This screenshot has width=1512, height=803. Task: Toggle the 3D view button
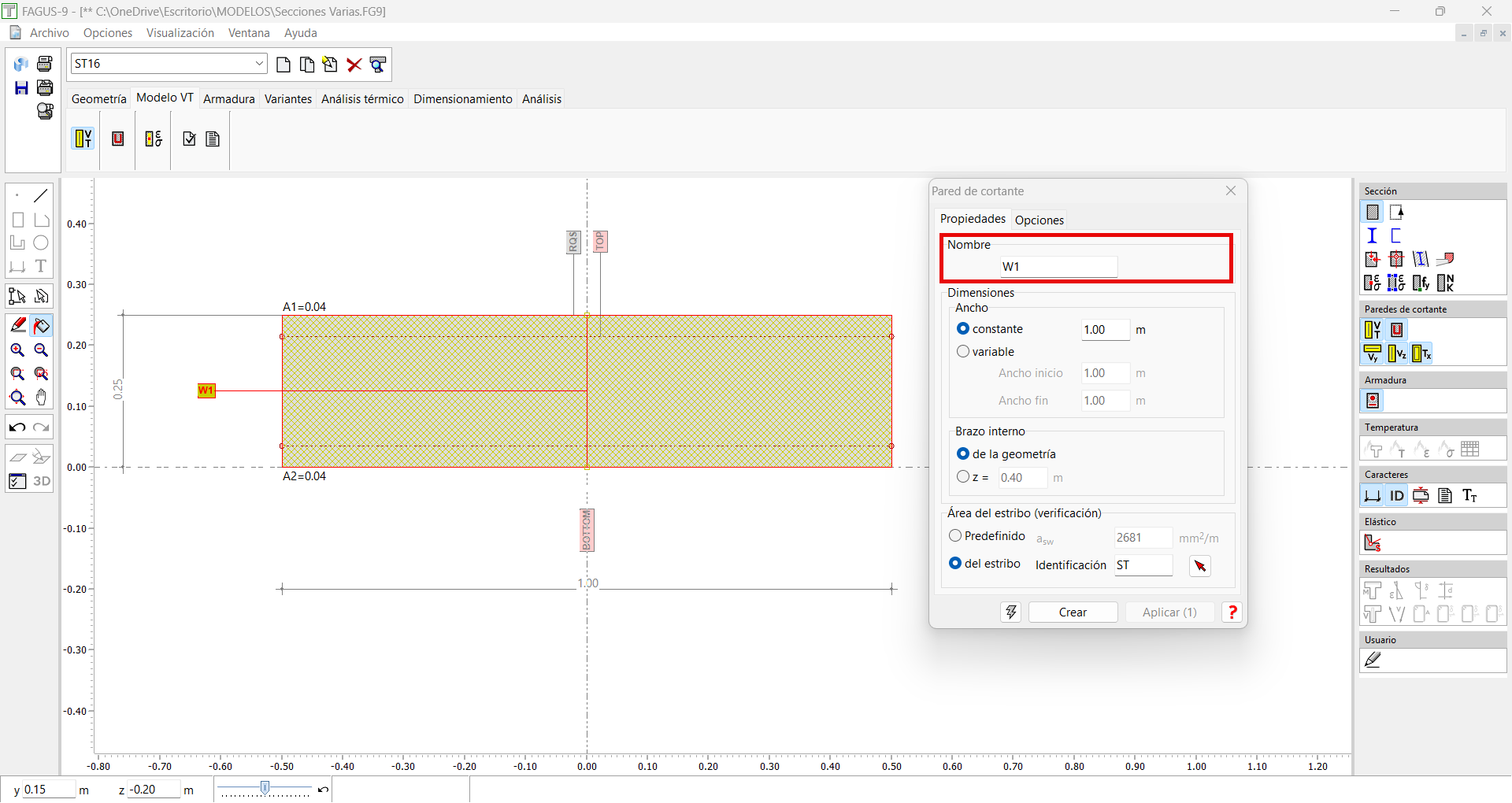(x=42, y=481)
